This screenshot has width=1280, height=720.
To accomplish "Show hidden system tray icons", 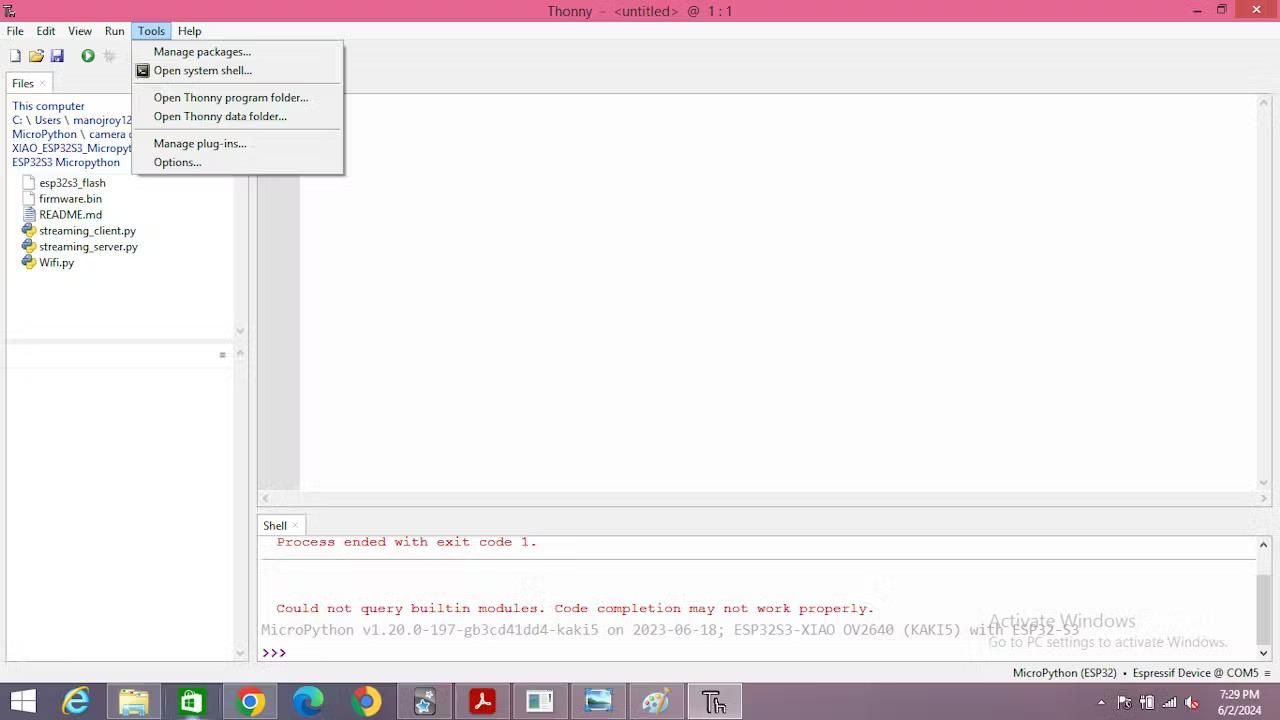I will point(1101,702).
